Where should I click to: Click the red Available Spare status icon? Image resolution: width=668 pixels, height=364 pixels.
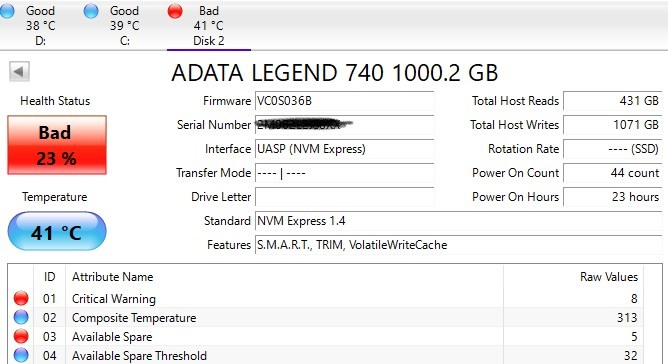click(21, 336)
